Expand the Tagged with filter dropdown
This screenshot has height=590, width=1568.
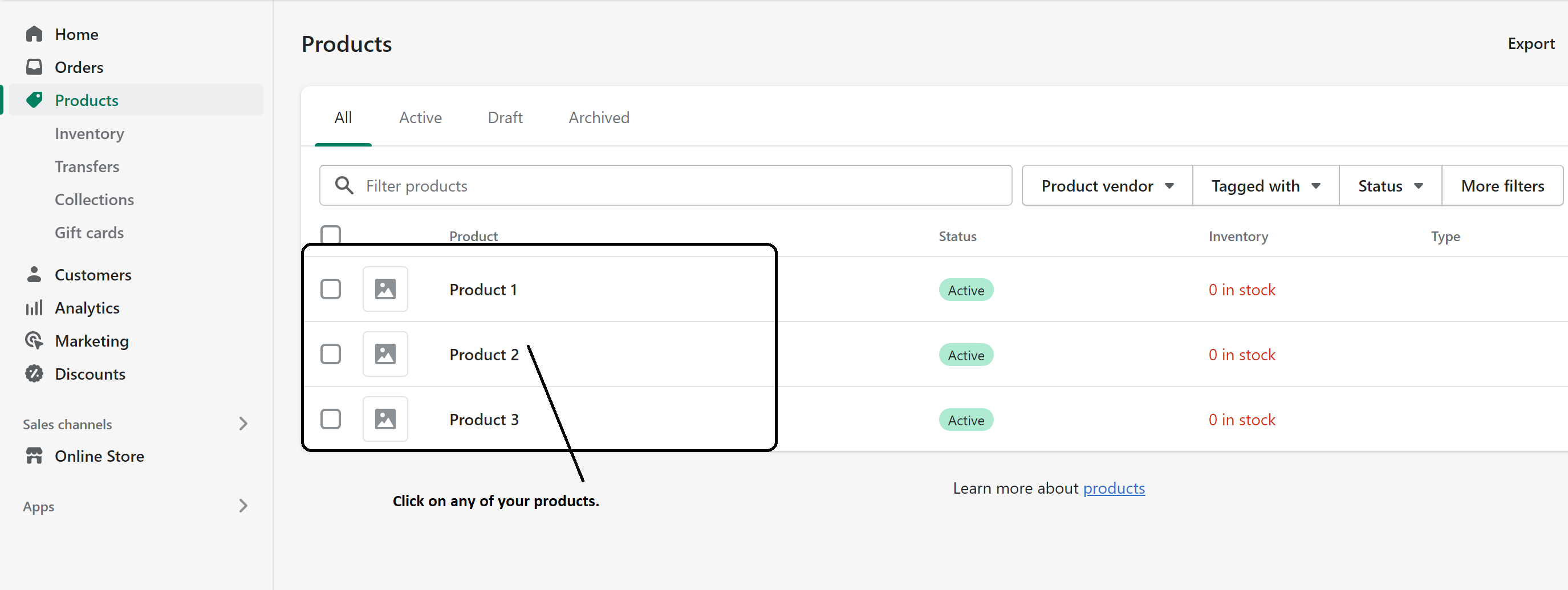(1265, 185)
